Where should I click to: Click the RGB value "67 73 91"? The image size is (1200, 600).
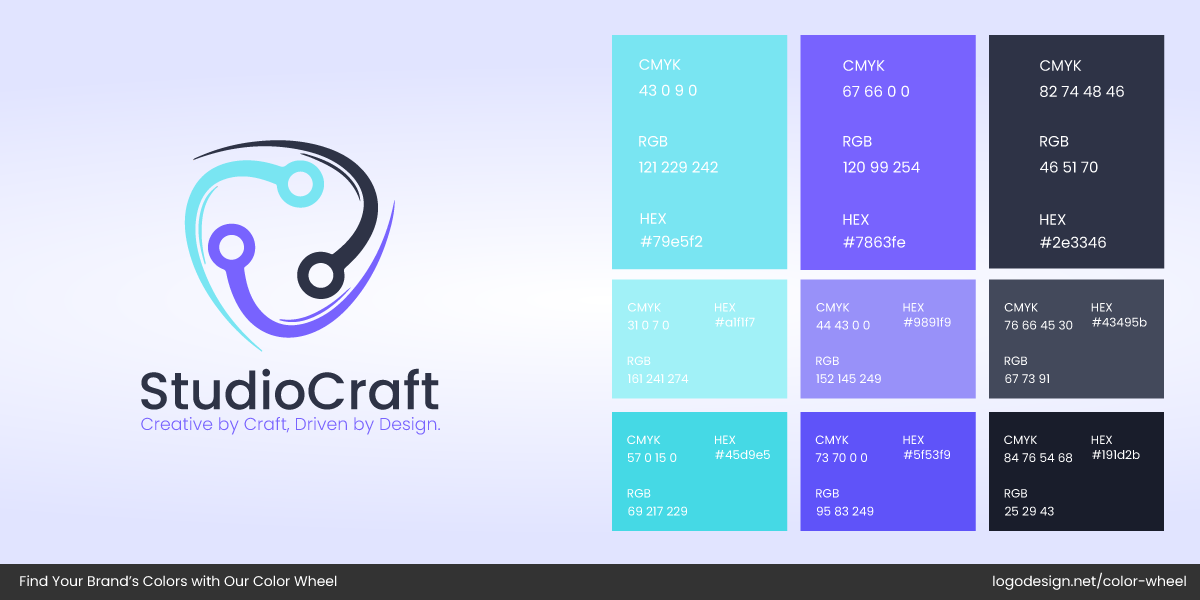coord(1027,379)
